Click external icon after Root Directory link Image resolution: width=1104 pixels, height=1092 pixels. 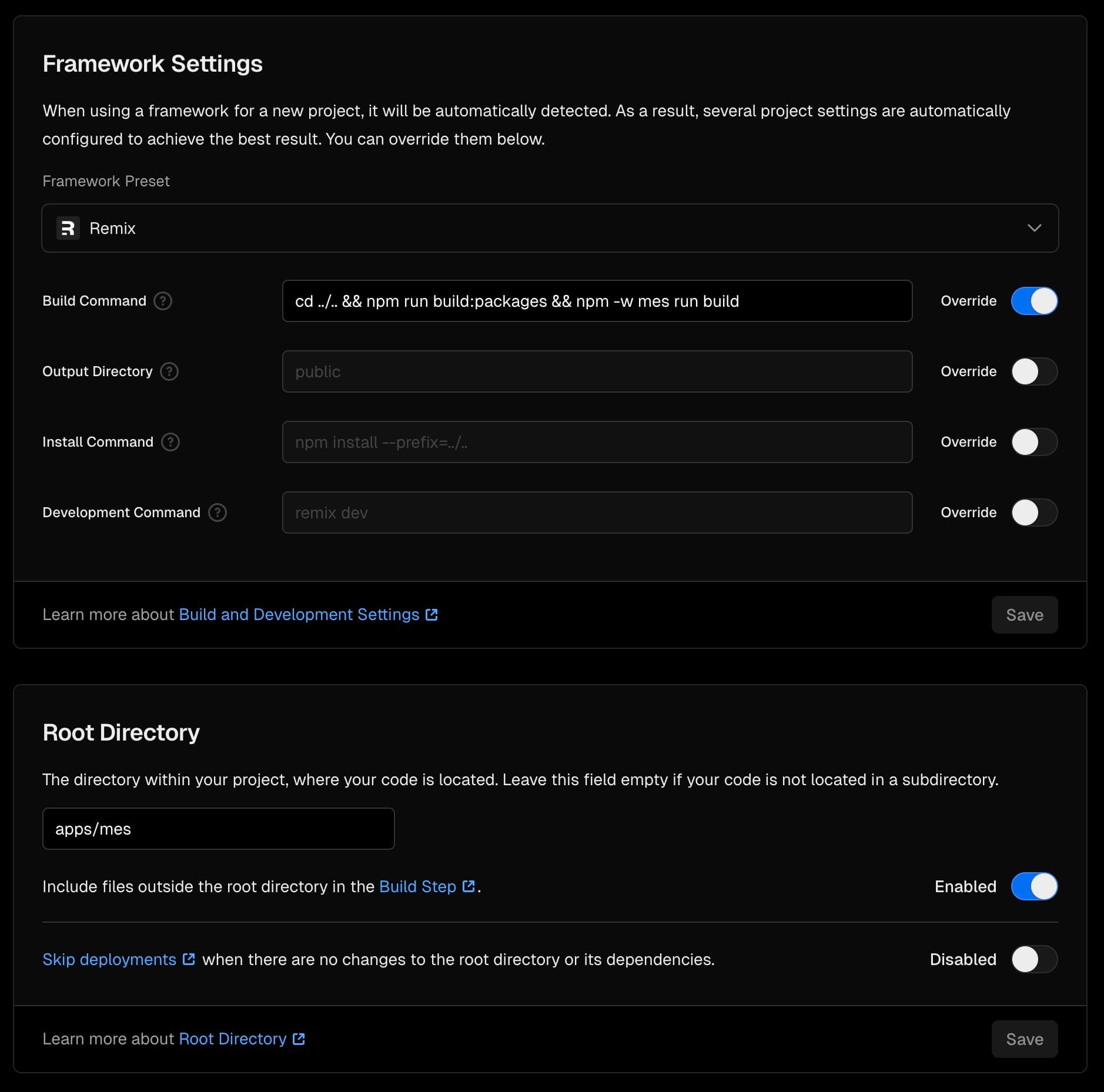[x=299, y=1039]
